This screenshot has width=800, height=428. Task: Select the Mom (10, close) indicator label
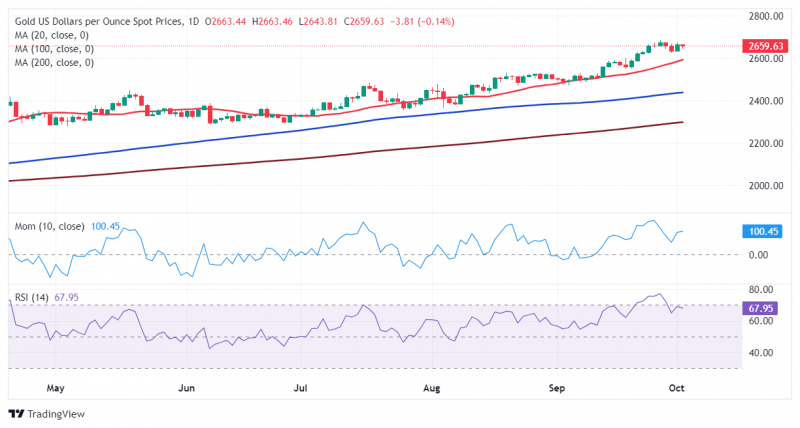[x=49, y=226]
